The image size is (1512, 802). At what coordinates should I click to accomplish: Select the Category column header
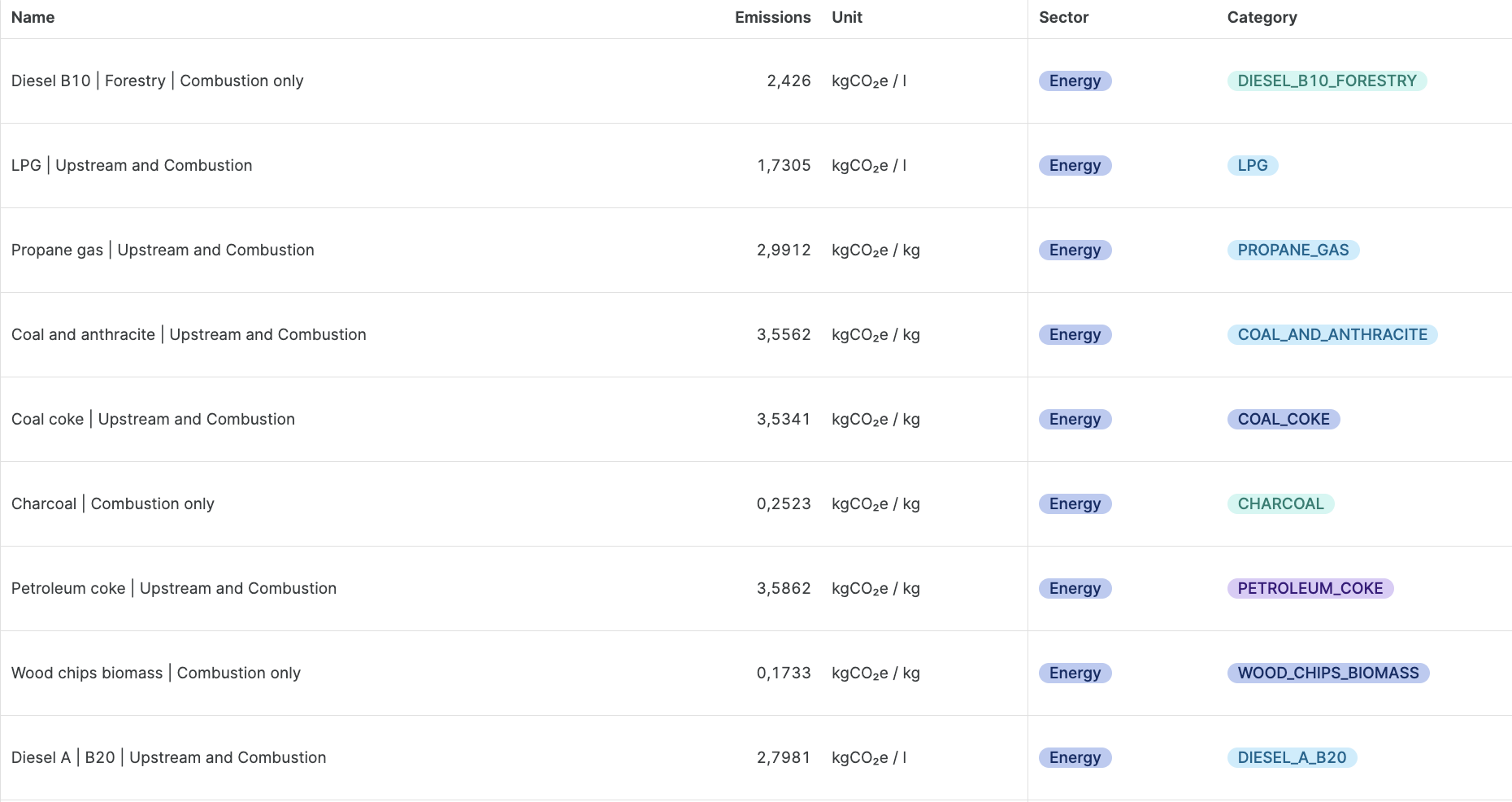(x=1262, y=17)
